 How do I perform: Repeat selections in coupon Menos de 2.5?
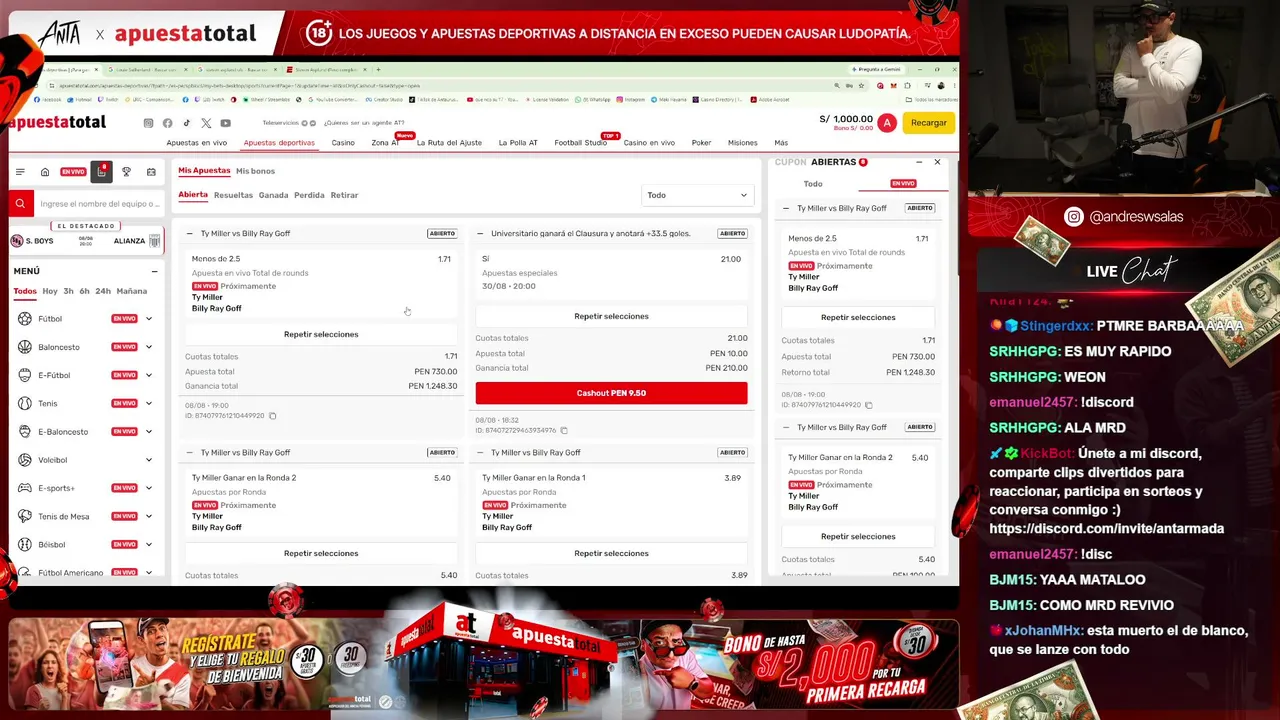click(x=858, y=317)
